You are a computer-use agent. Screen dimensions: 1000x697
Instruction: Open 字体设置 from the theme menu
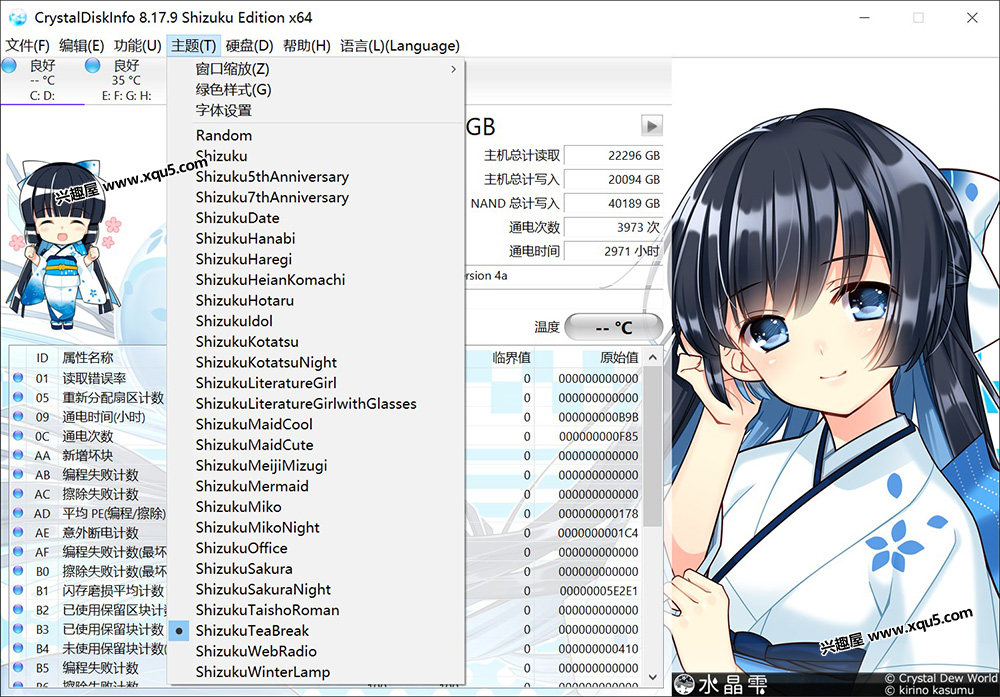point(316,110)
